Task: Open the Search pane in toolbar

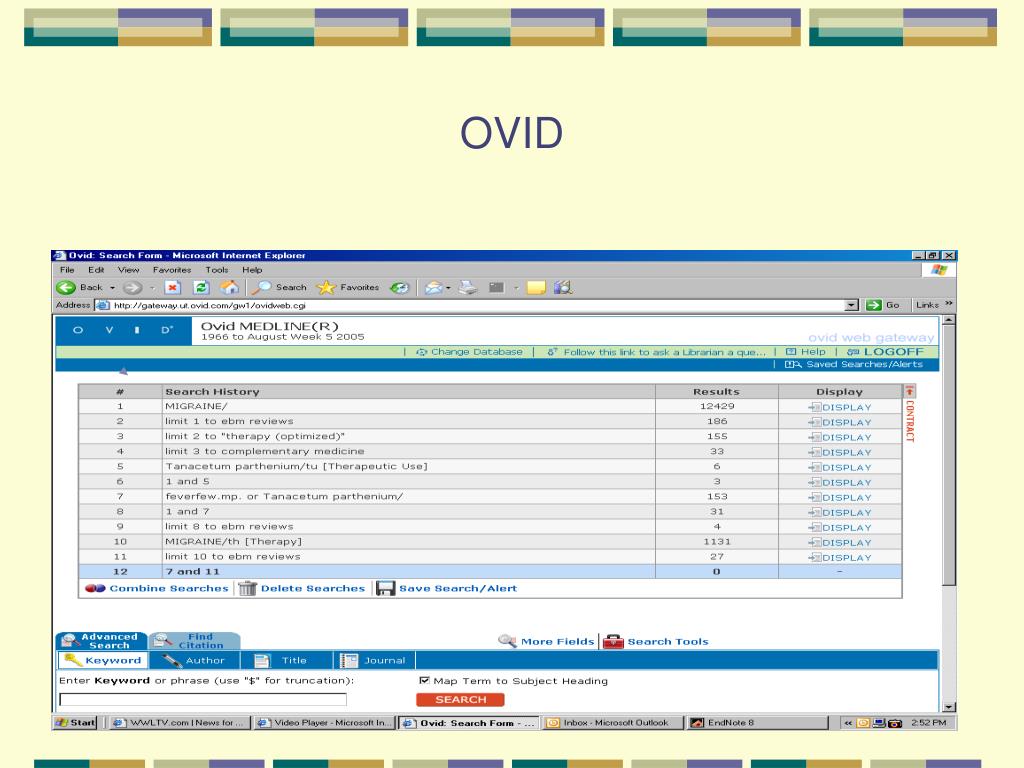Action: [280, 287]
